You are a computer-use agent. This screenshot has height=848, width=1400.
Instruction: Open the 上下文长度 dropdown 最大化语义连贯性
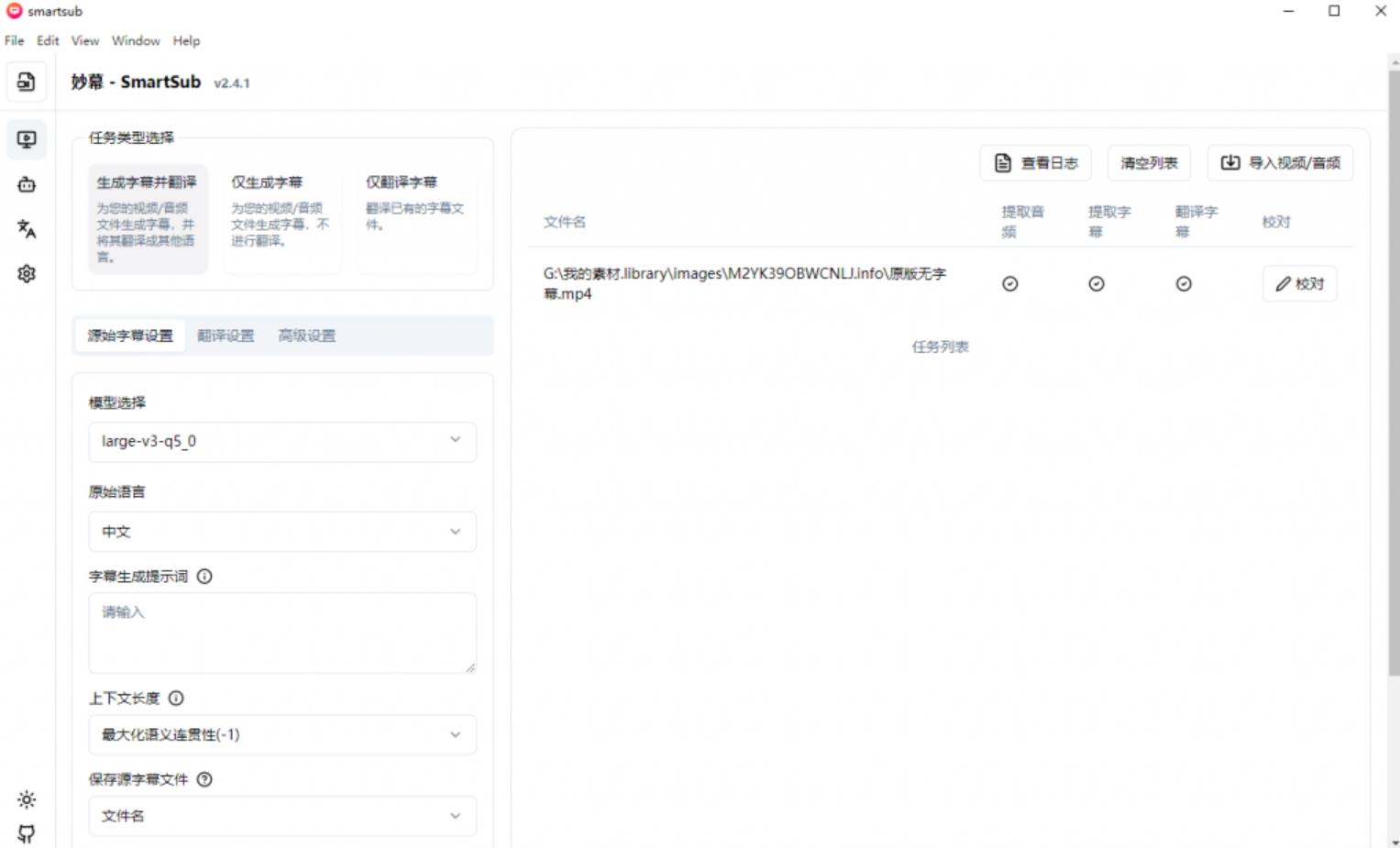[x=282, y=734]
